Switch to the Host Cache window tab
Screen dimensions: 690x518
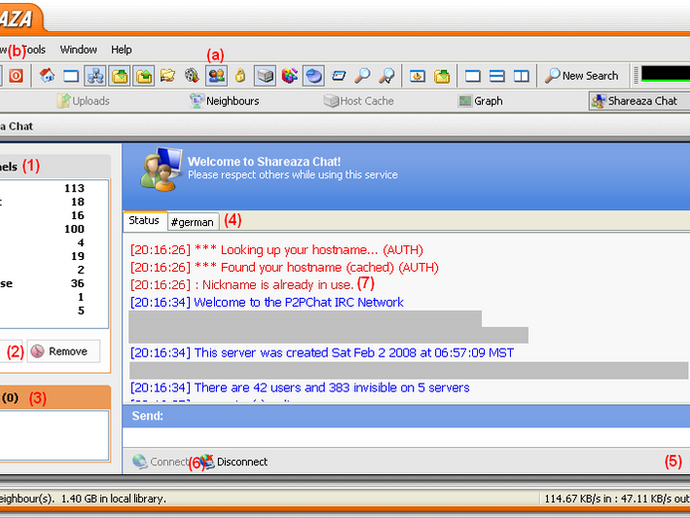click(x=359, y=101)
